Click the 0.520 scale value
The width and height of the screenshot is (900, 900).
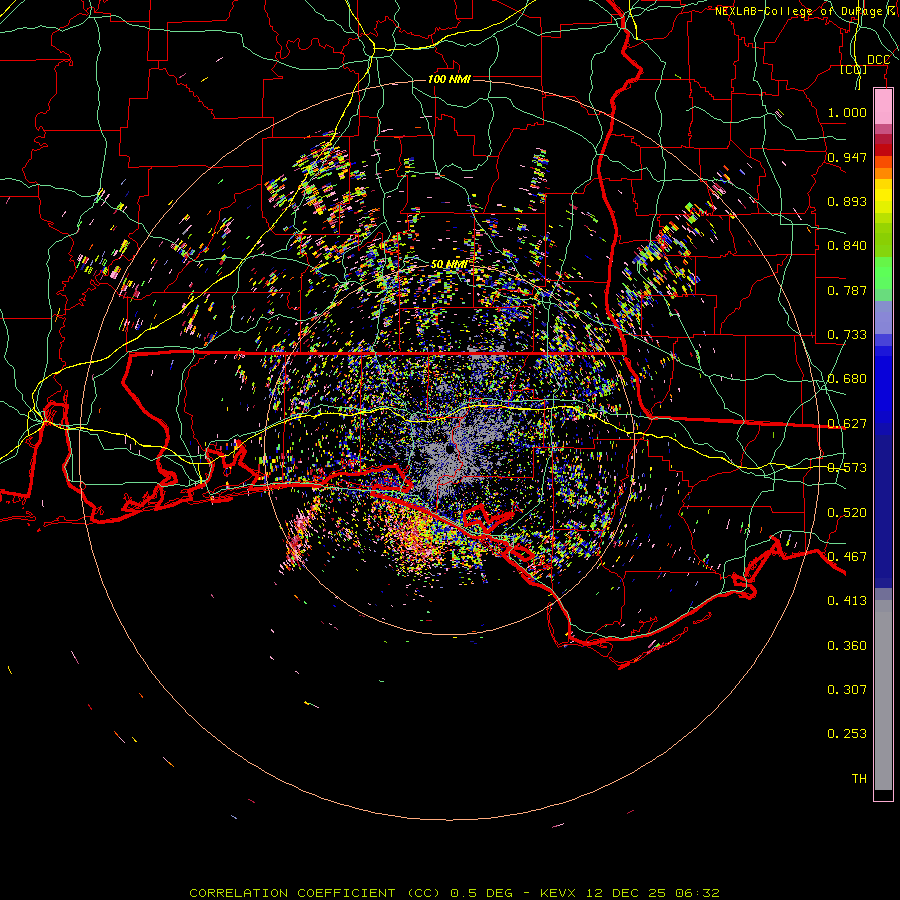coord(847,513)
